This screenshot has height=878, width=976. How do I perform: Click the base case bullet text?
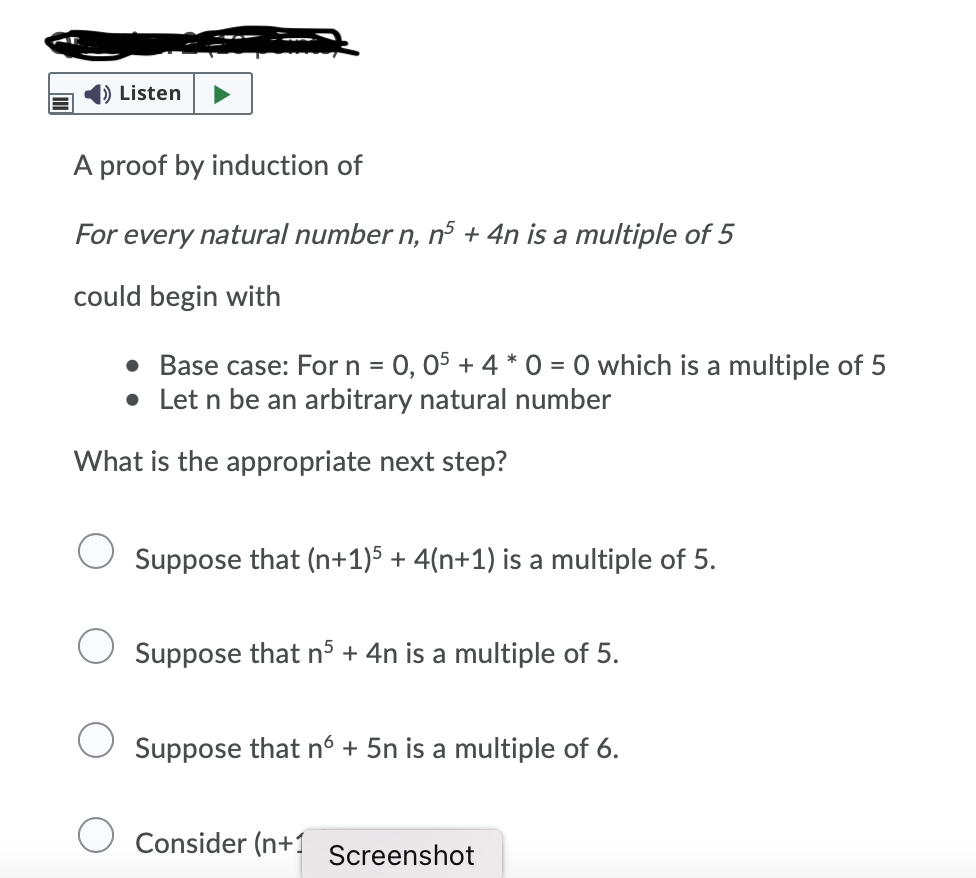520,365
